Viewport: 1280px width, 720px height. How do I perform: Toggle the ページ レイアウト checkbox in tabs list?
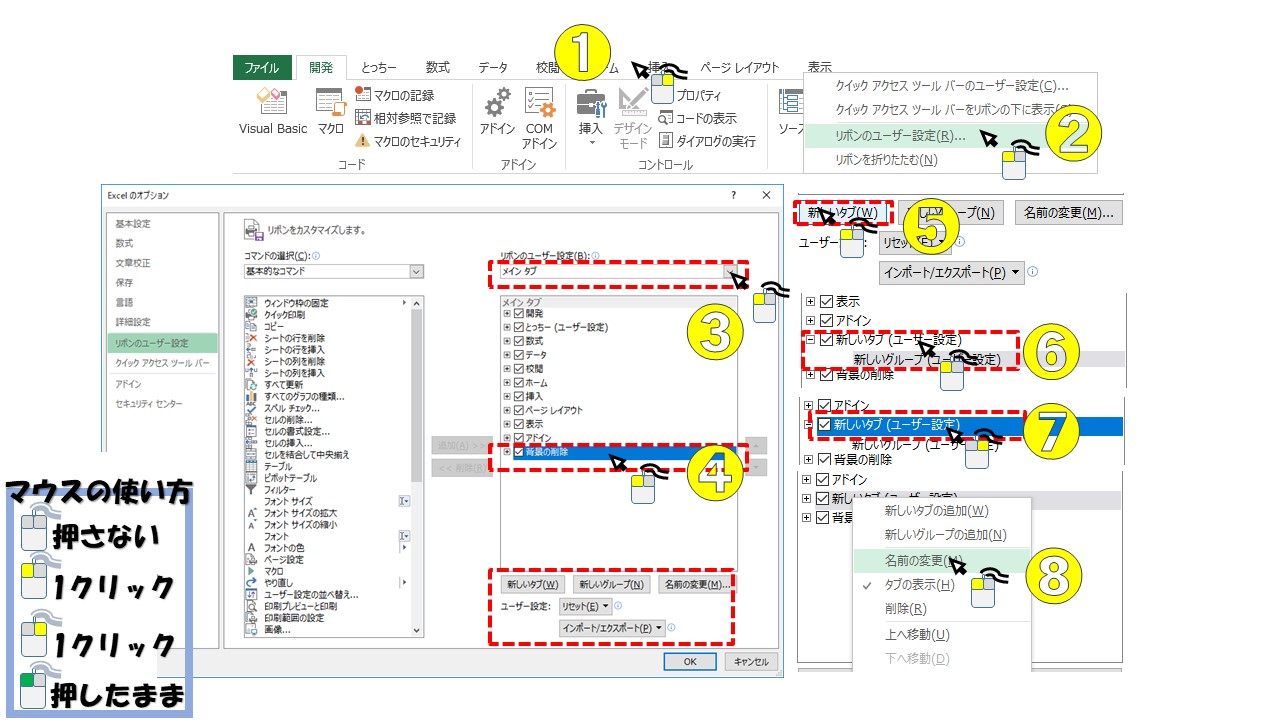(518, 411)
